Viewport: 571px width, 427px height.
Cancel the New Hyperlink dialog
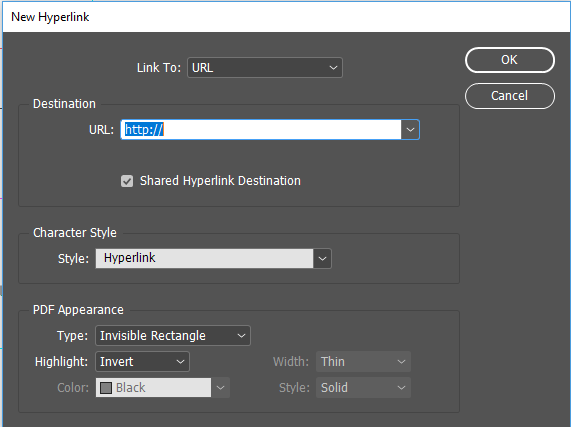pyautogui.click(x=510, y=96)
